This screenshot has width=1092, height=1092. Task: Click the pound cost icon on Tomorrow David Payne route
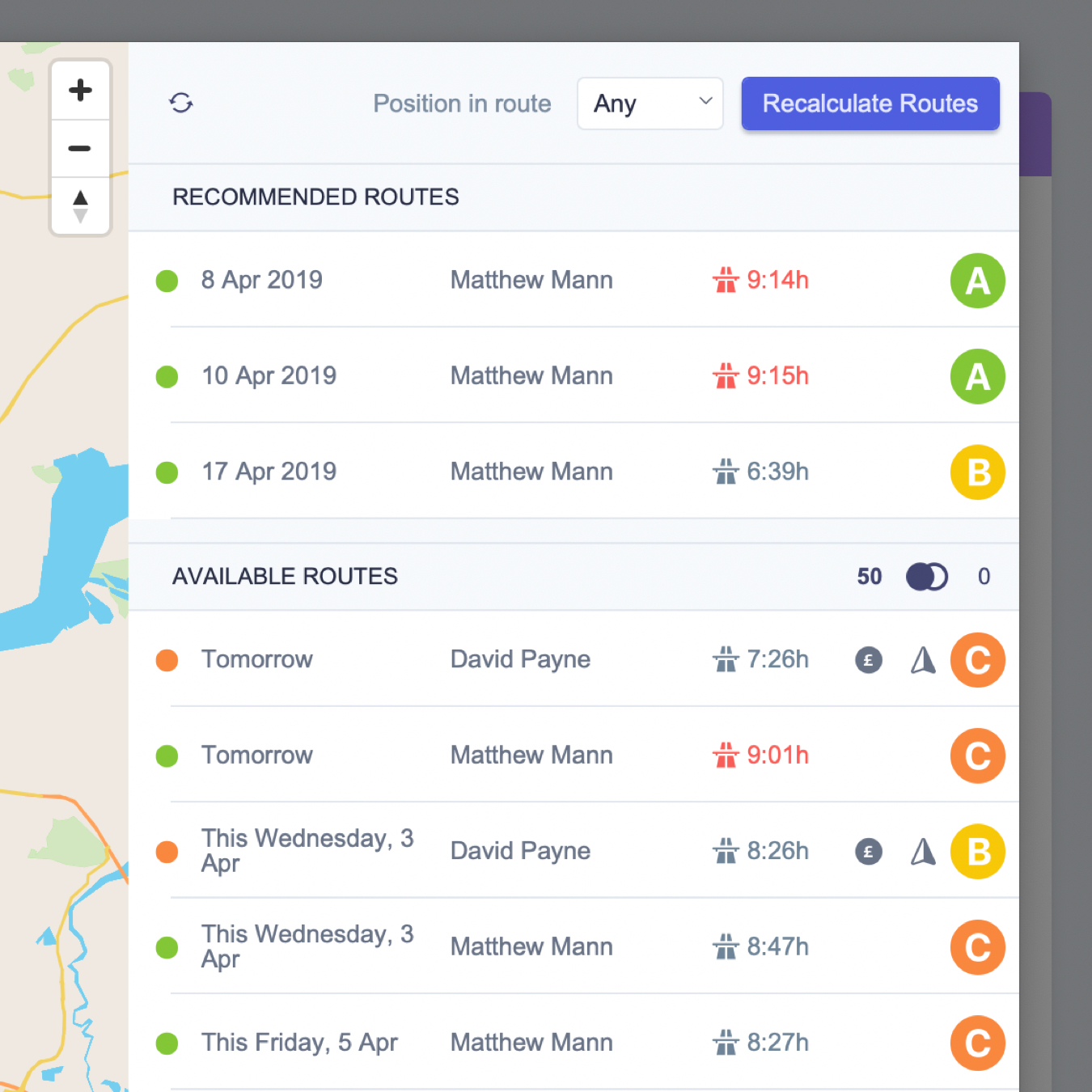coord(869,660)
